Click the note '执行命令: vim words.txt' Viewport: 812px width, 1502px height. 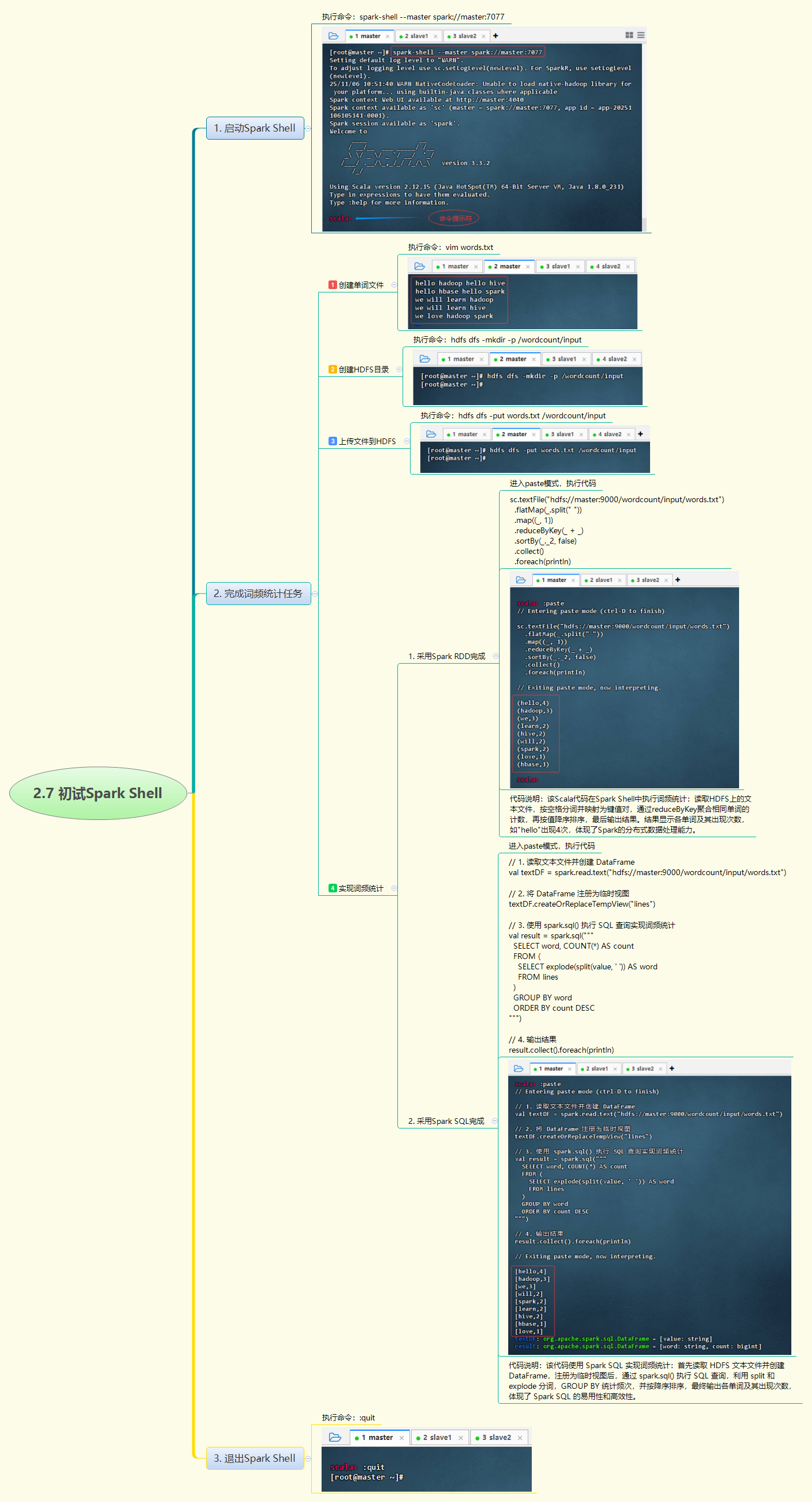click(451, 247)
